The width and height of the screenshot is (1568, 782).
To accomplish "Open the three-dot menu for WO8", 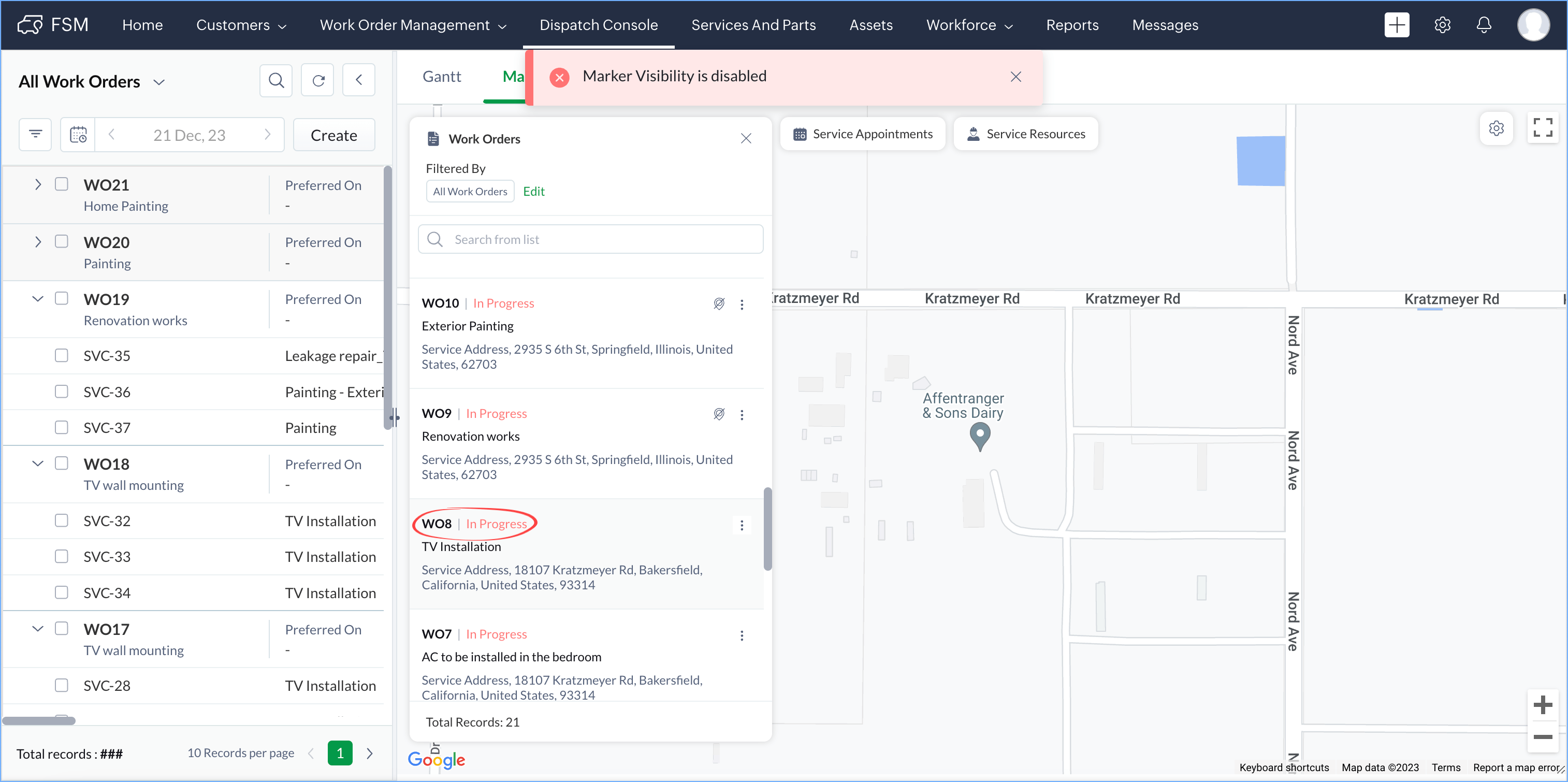I will pos(742,525).
